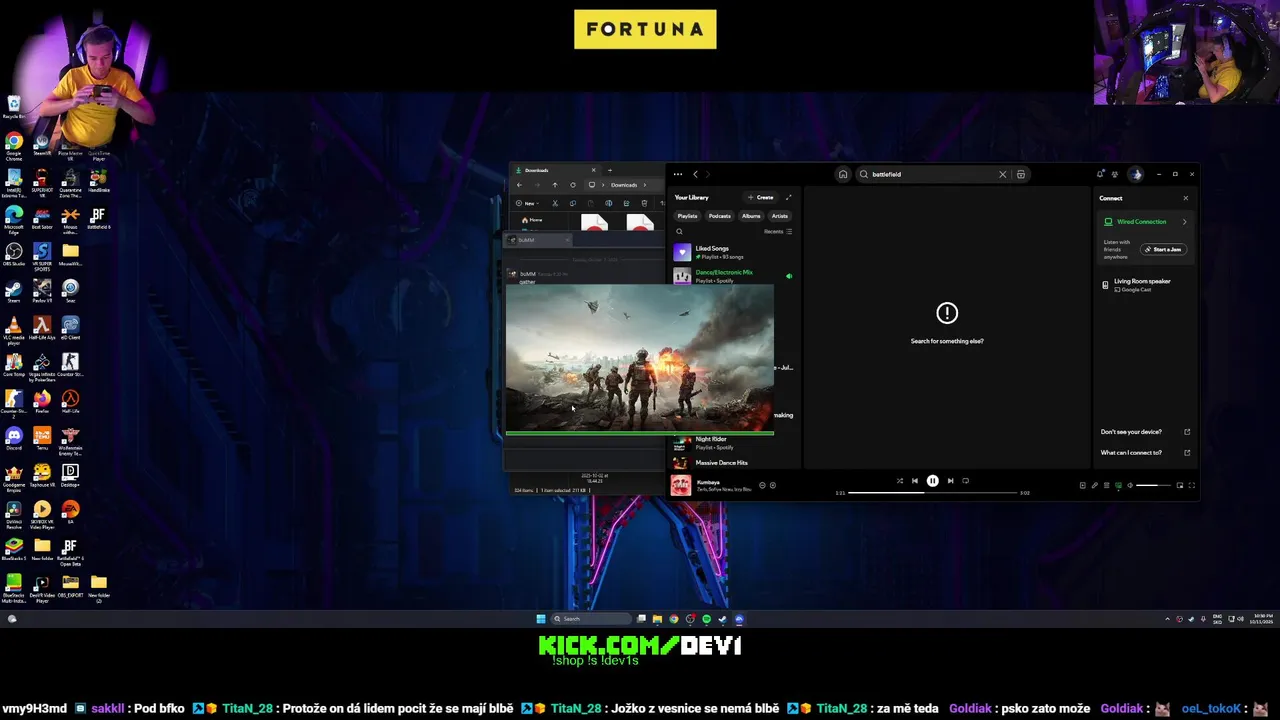Click the taskbar Search box
The height and width of the screenshot is (720, 1280).
click(x=592, y=619)
